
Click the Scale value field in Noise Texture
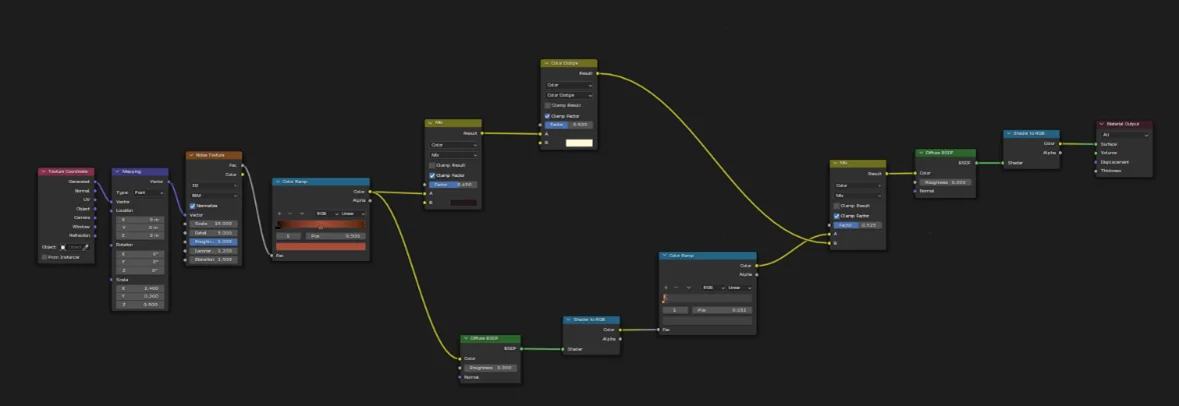(213, 224)
